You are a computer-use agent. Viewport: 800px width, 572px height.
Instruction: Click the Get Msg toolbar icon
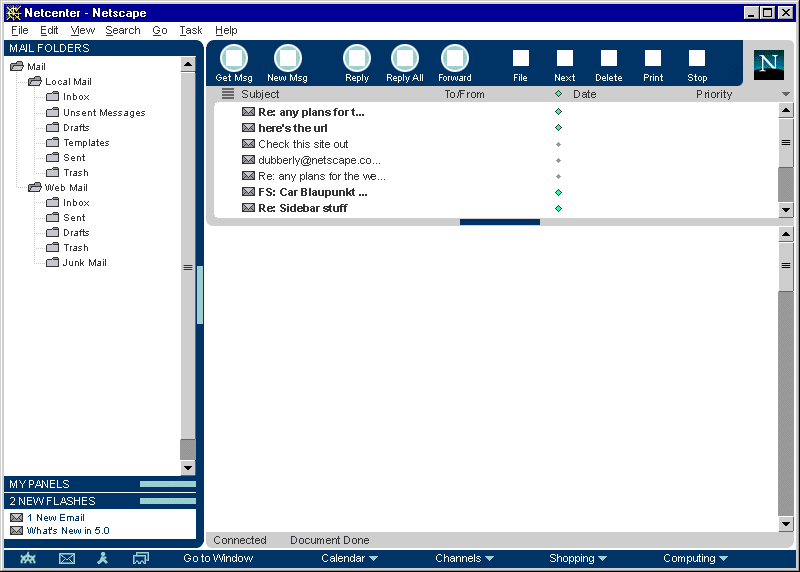point(234,58)
